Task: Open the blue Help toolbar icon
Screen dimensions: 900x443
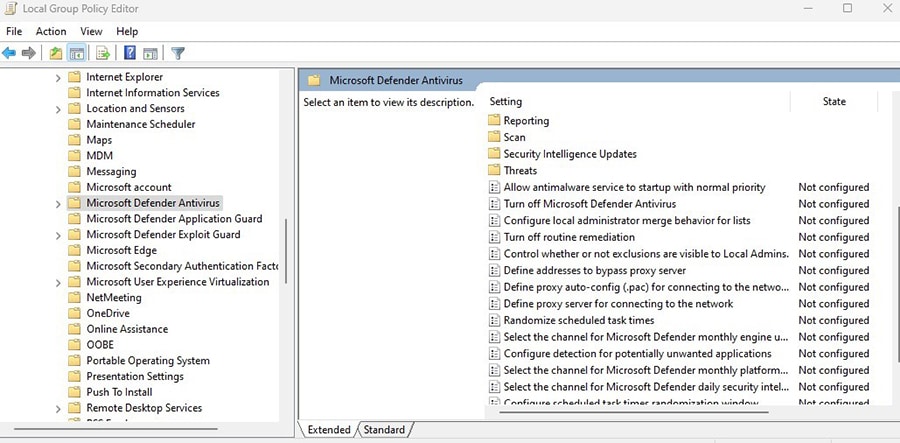Action: click(x=130, y=53)
